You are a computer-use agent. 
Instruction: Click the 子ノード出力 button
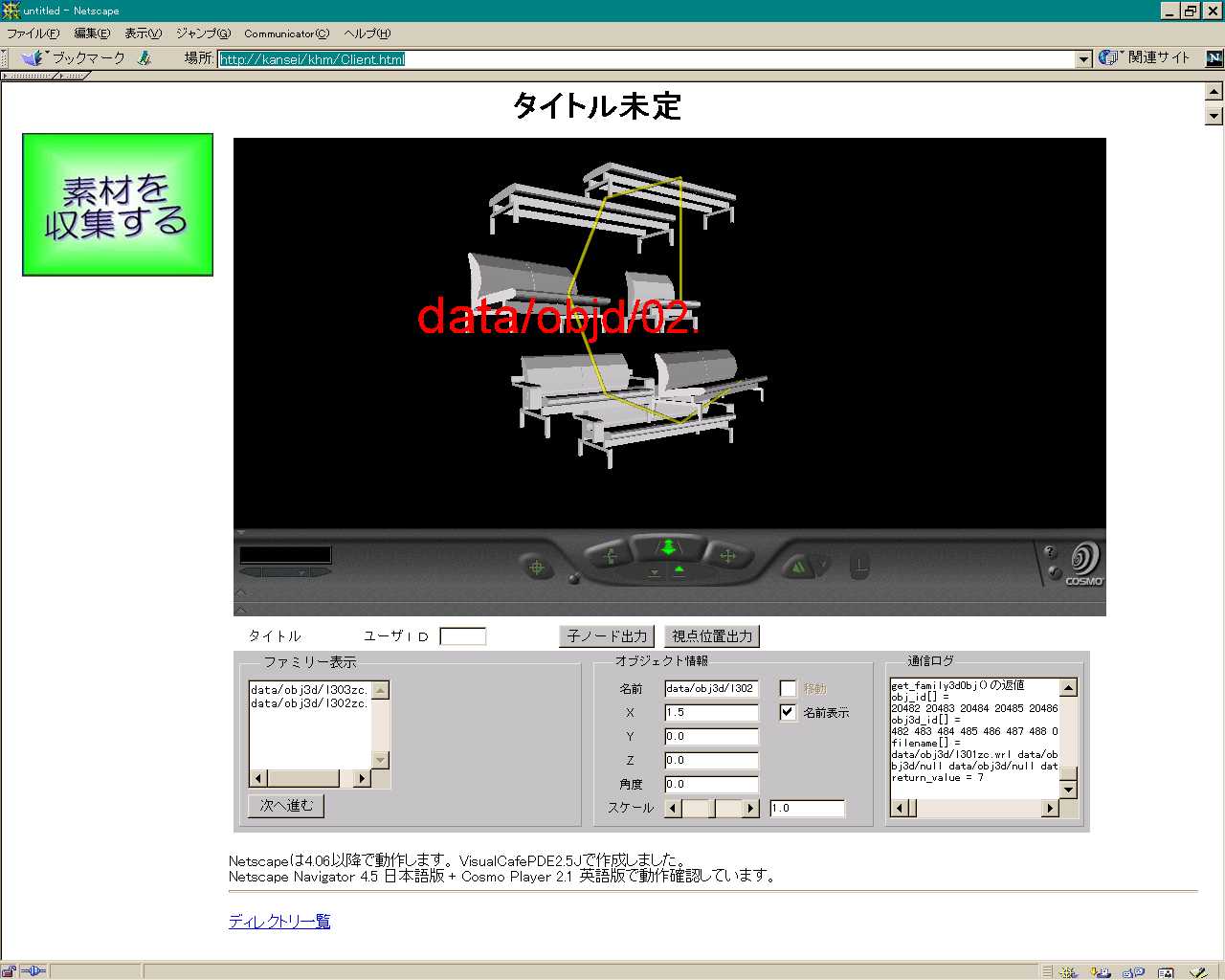[607, 636]
